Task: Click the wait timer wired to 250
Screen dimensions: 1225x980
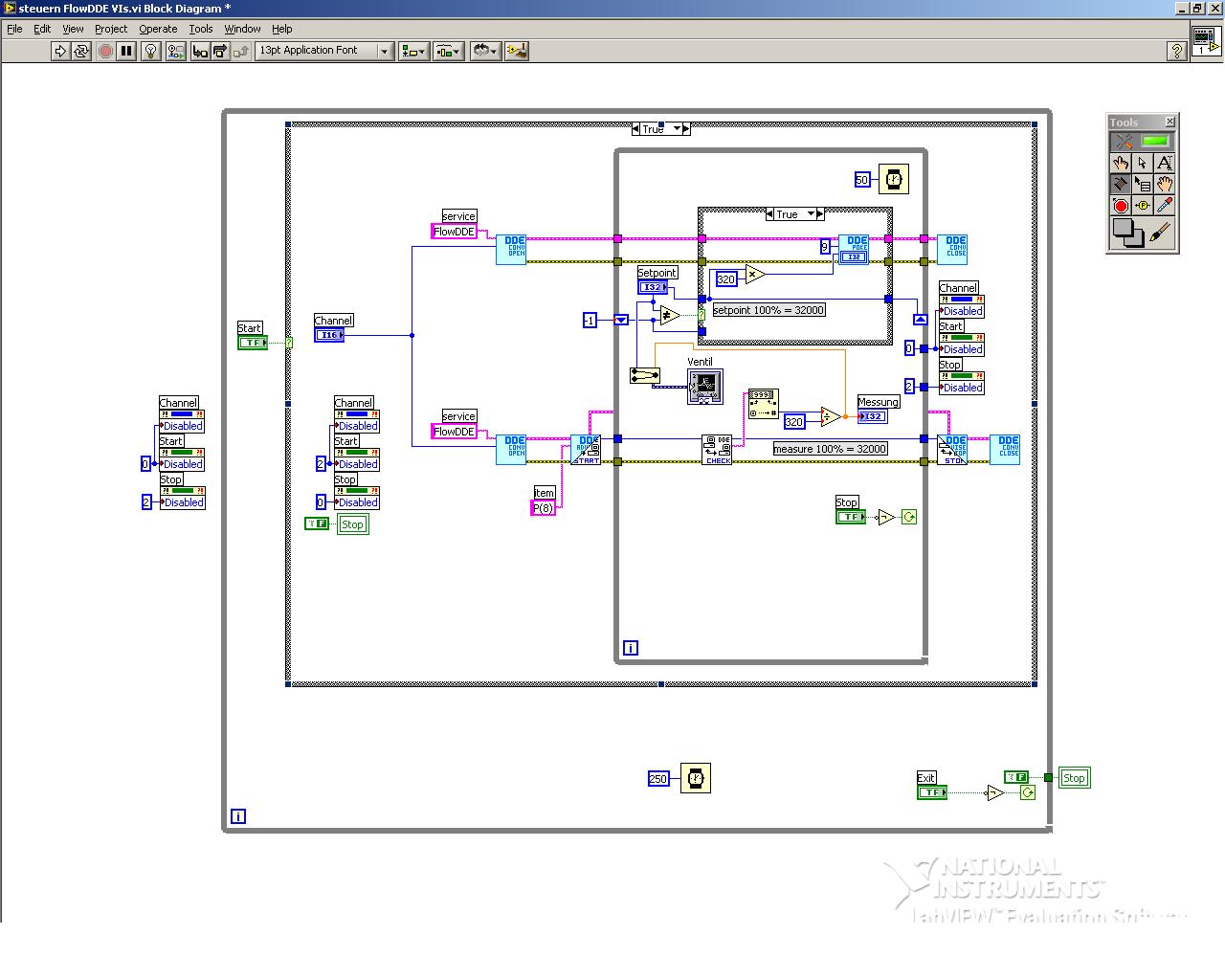Action: [696, 778]
